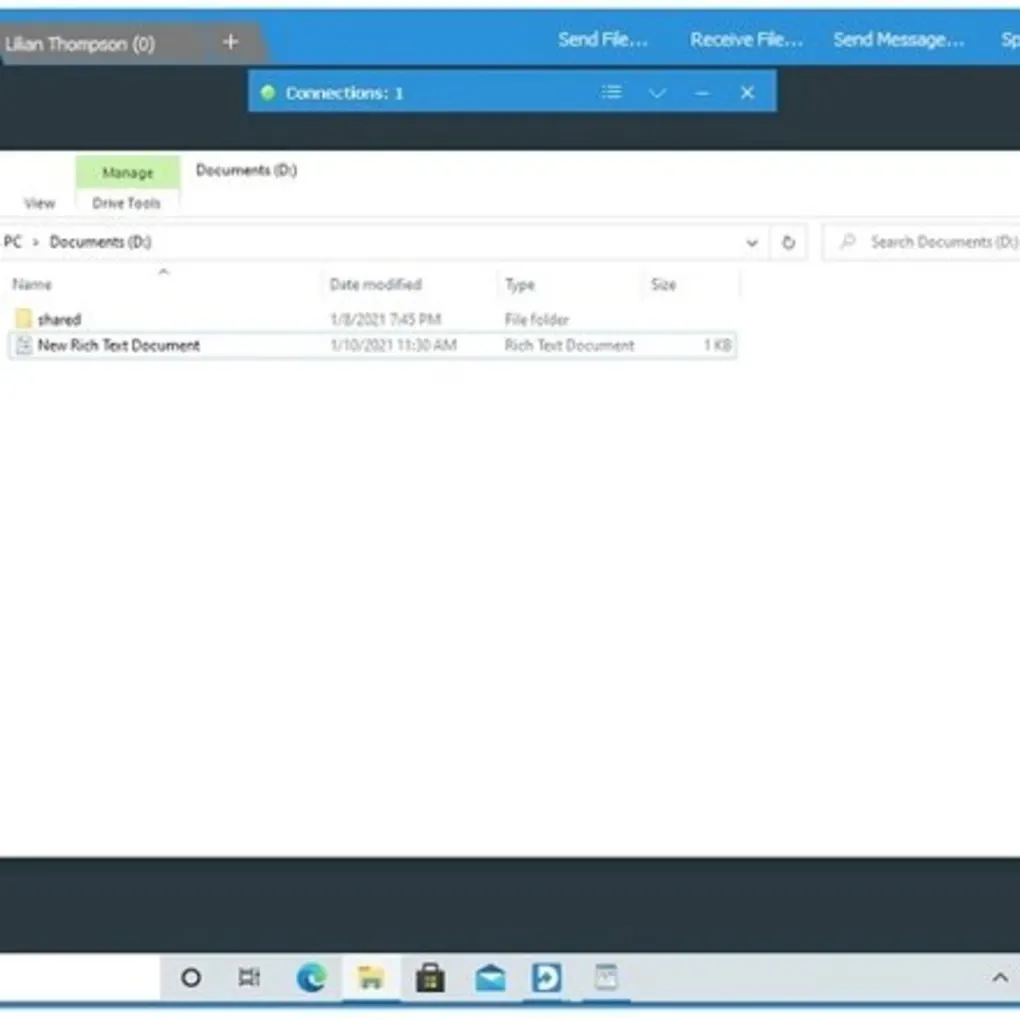
Task: Open the shared folder icon
Action: click(x=24, y=318)
